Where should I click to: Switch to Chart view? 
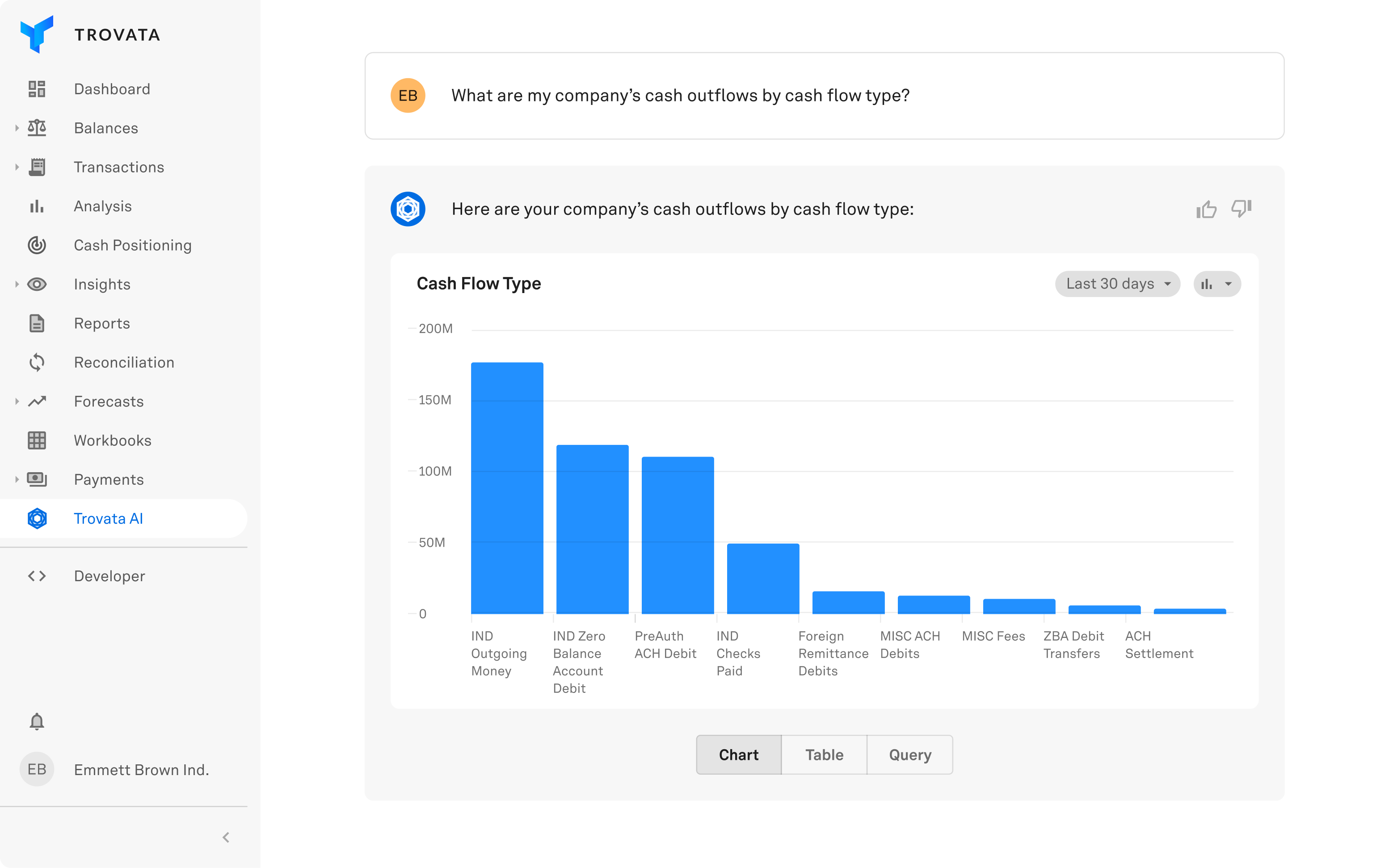738,755
